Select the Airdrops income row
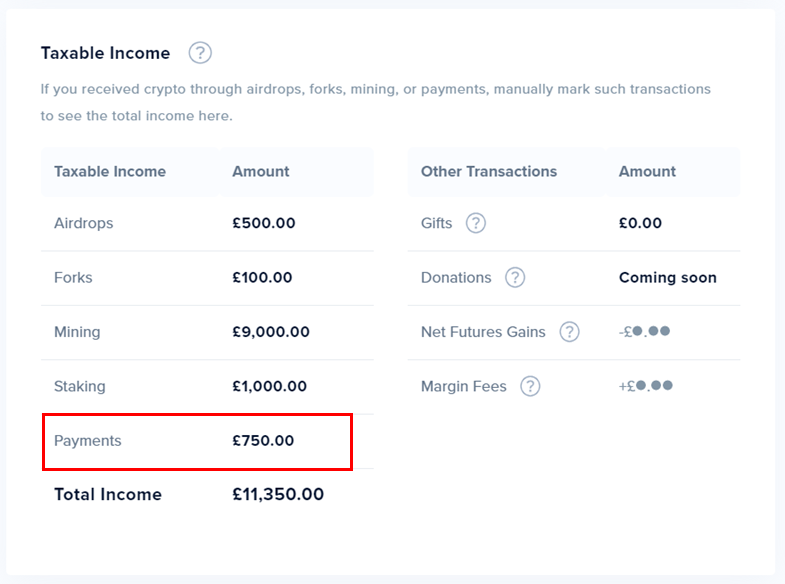Screen dimensions: 785x584 (84, 223)
